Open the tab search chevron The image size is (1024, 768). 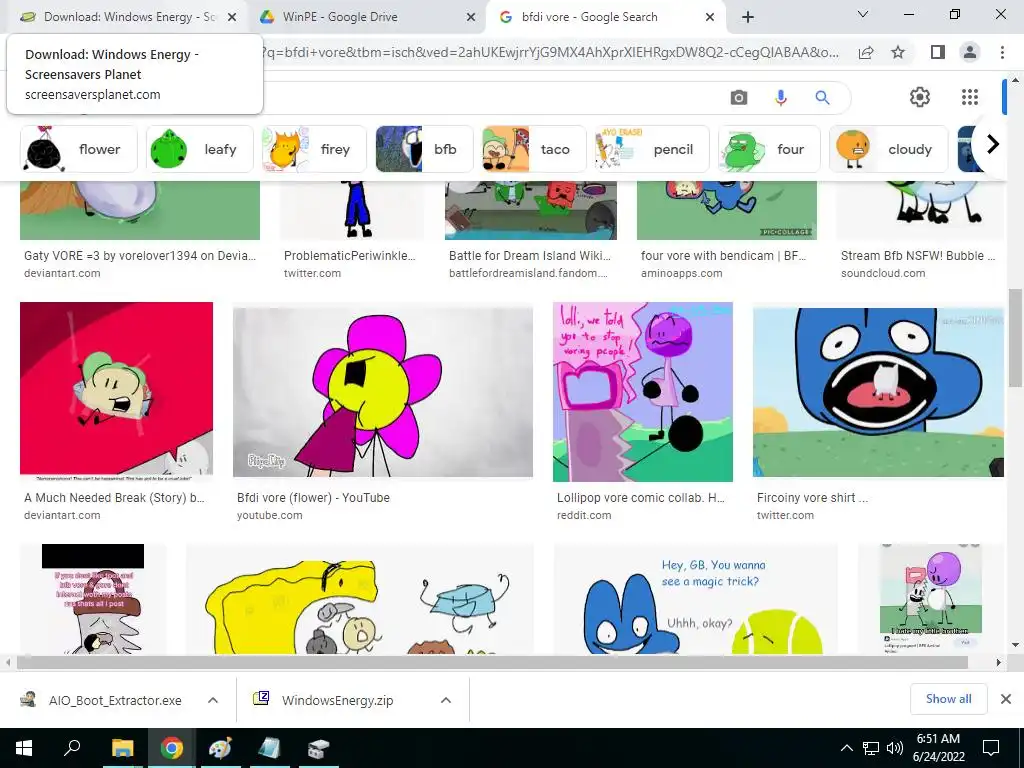tap(863, 14)
